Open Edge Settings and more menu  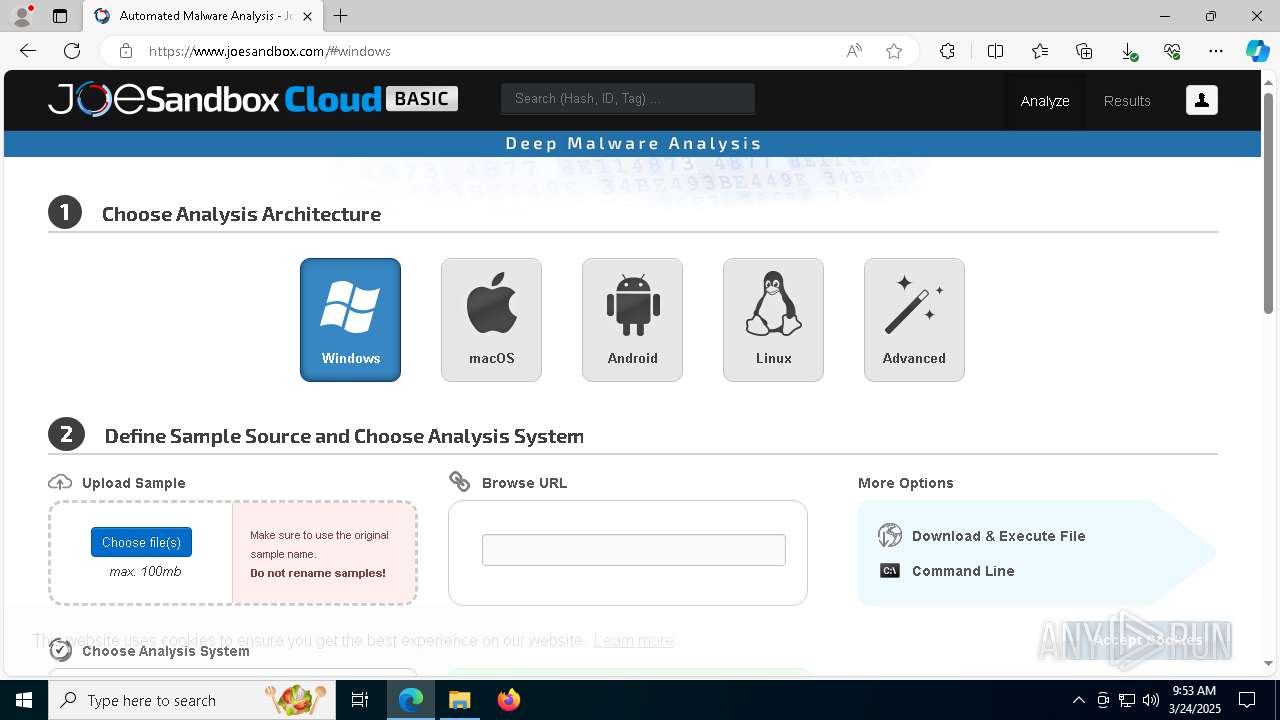tap(1216, 51)
